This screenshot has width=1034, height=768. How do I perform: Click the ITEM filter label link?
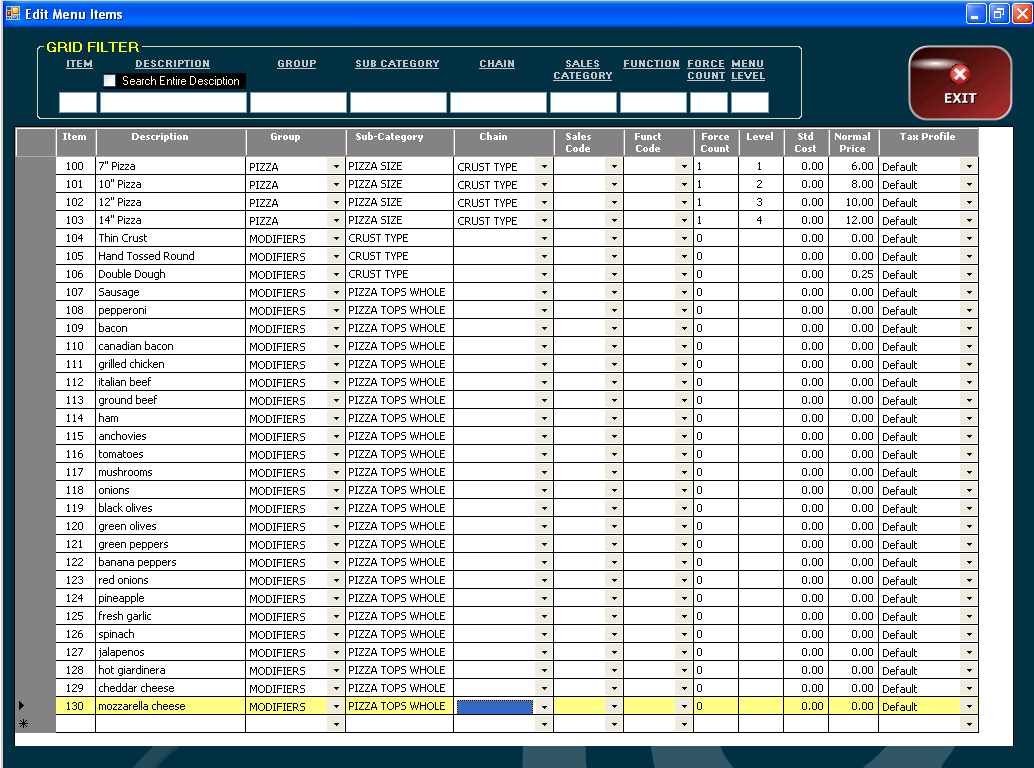click(x=79, y=64)
